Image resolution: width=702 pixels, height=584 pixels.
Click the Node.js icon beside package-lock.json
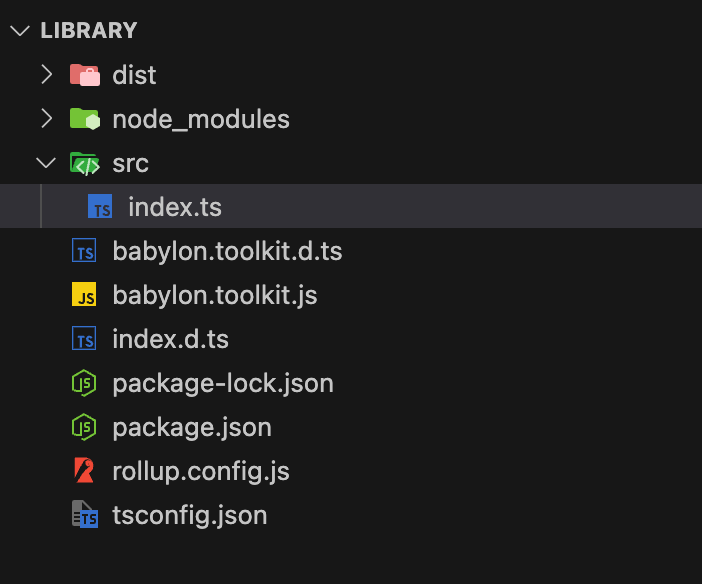[84, 383]
